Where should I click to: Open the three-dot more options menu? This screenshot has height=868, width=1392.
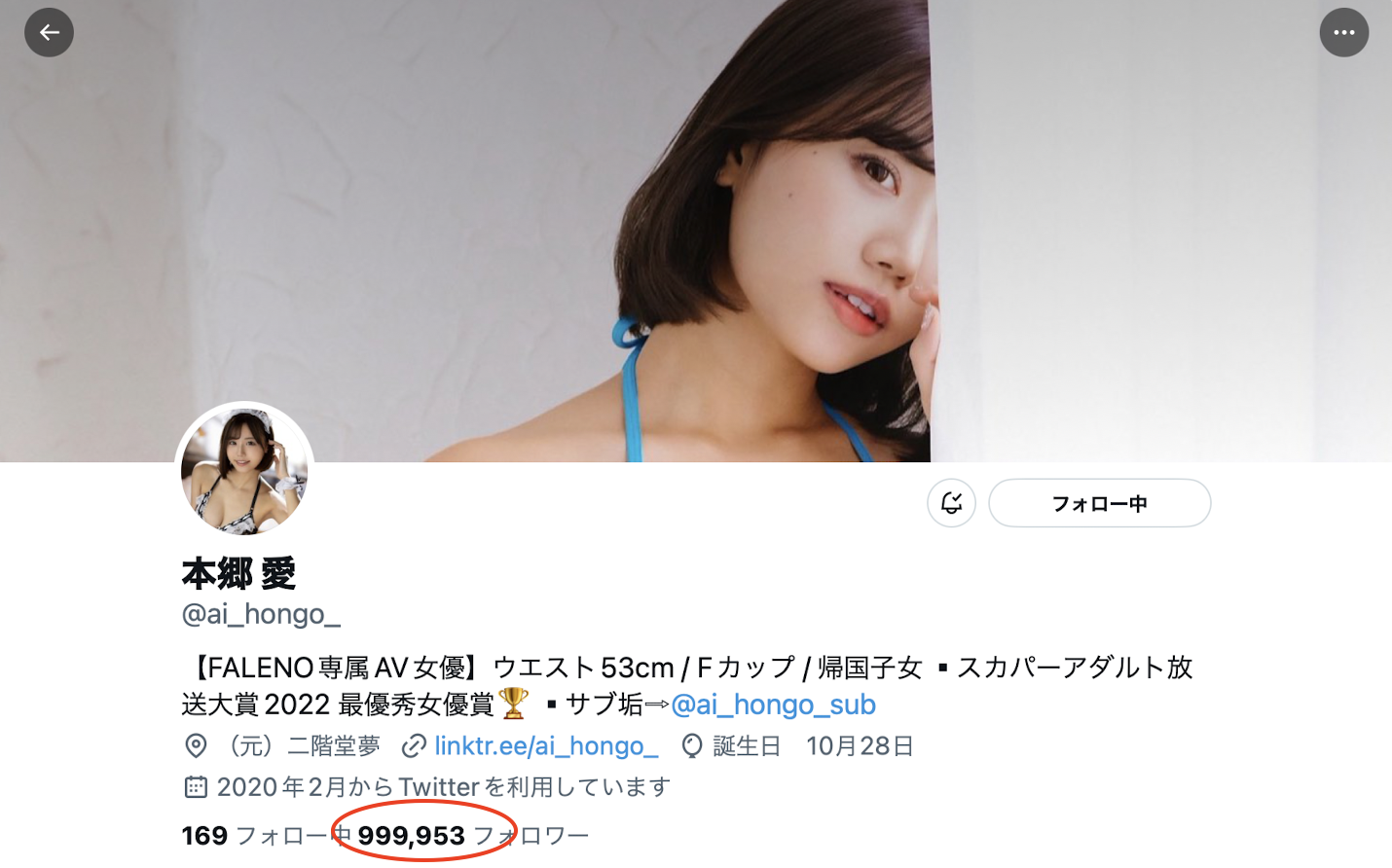tap(1343, 32)
